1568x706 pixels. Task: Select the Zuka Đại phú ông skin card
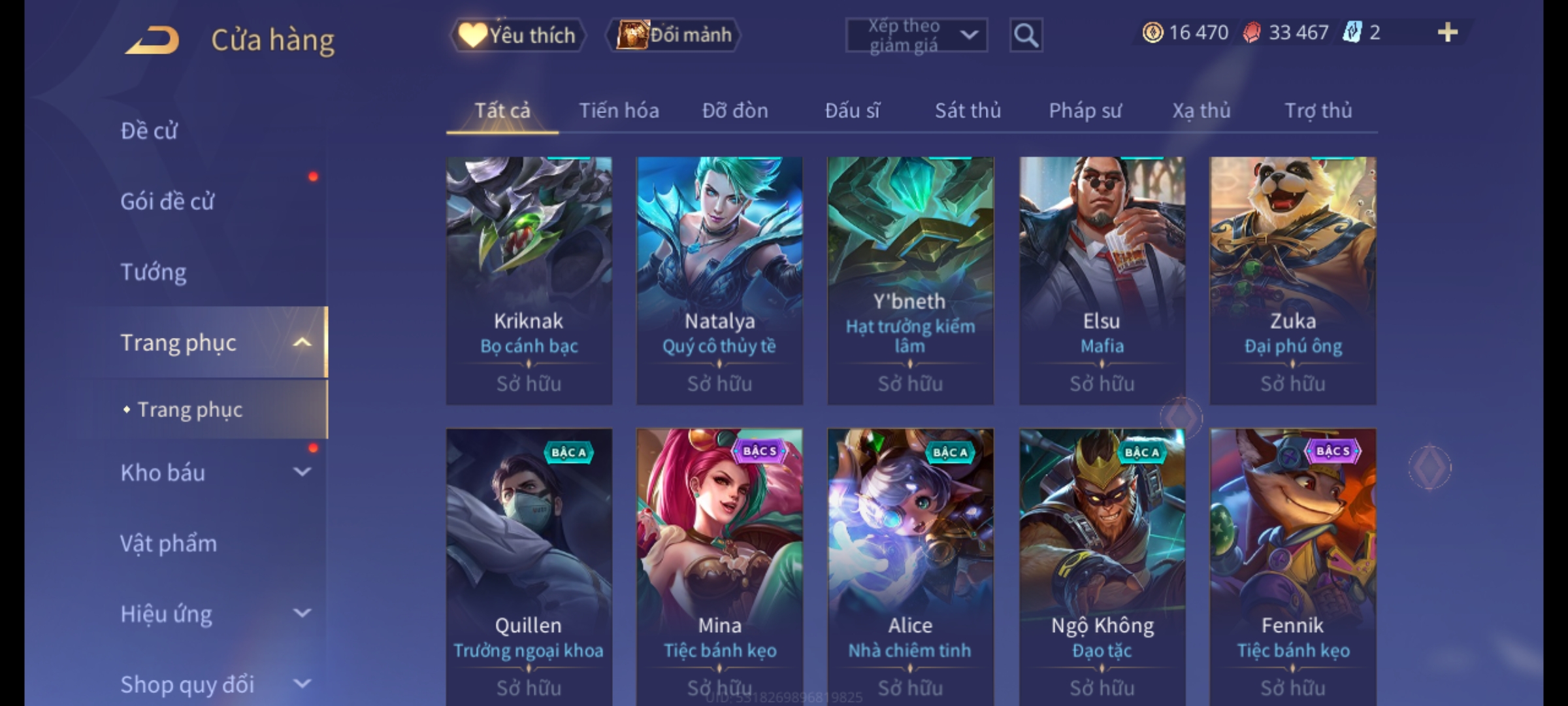tap(1293, 280)
